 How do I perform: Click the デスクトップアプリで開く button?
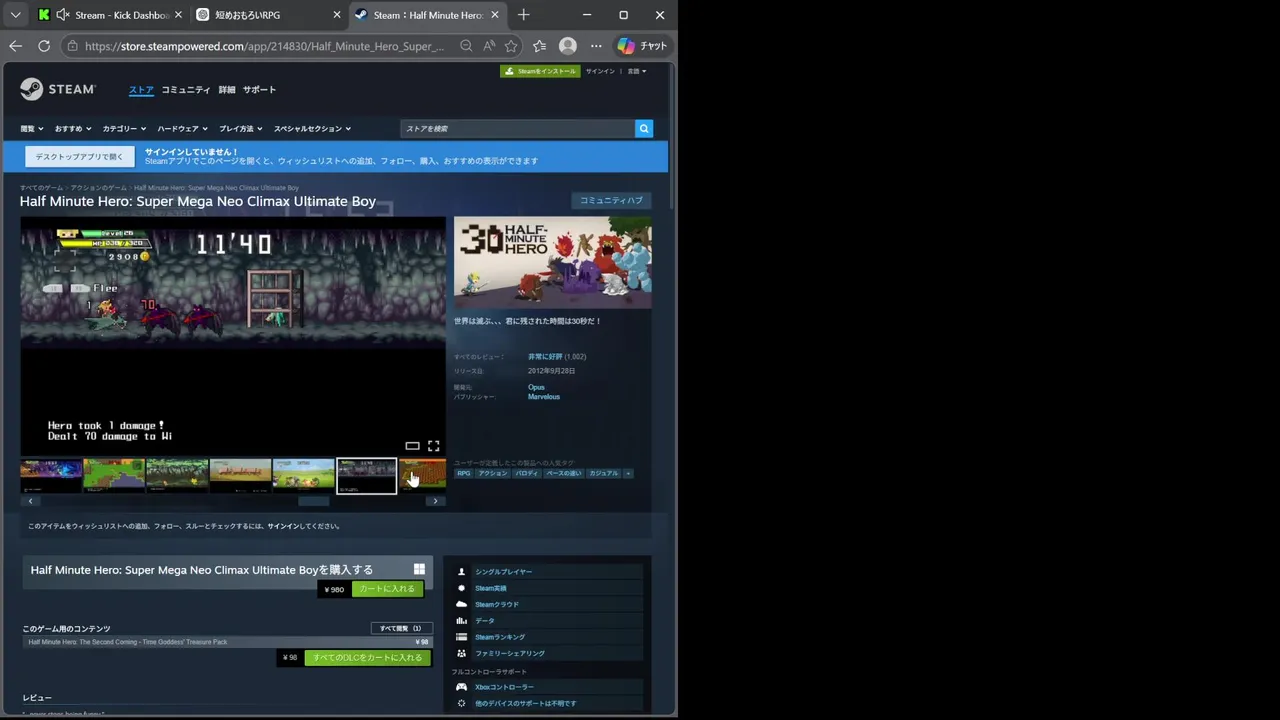click(x=80, y=157)
